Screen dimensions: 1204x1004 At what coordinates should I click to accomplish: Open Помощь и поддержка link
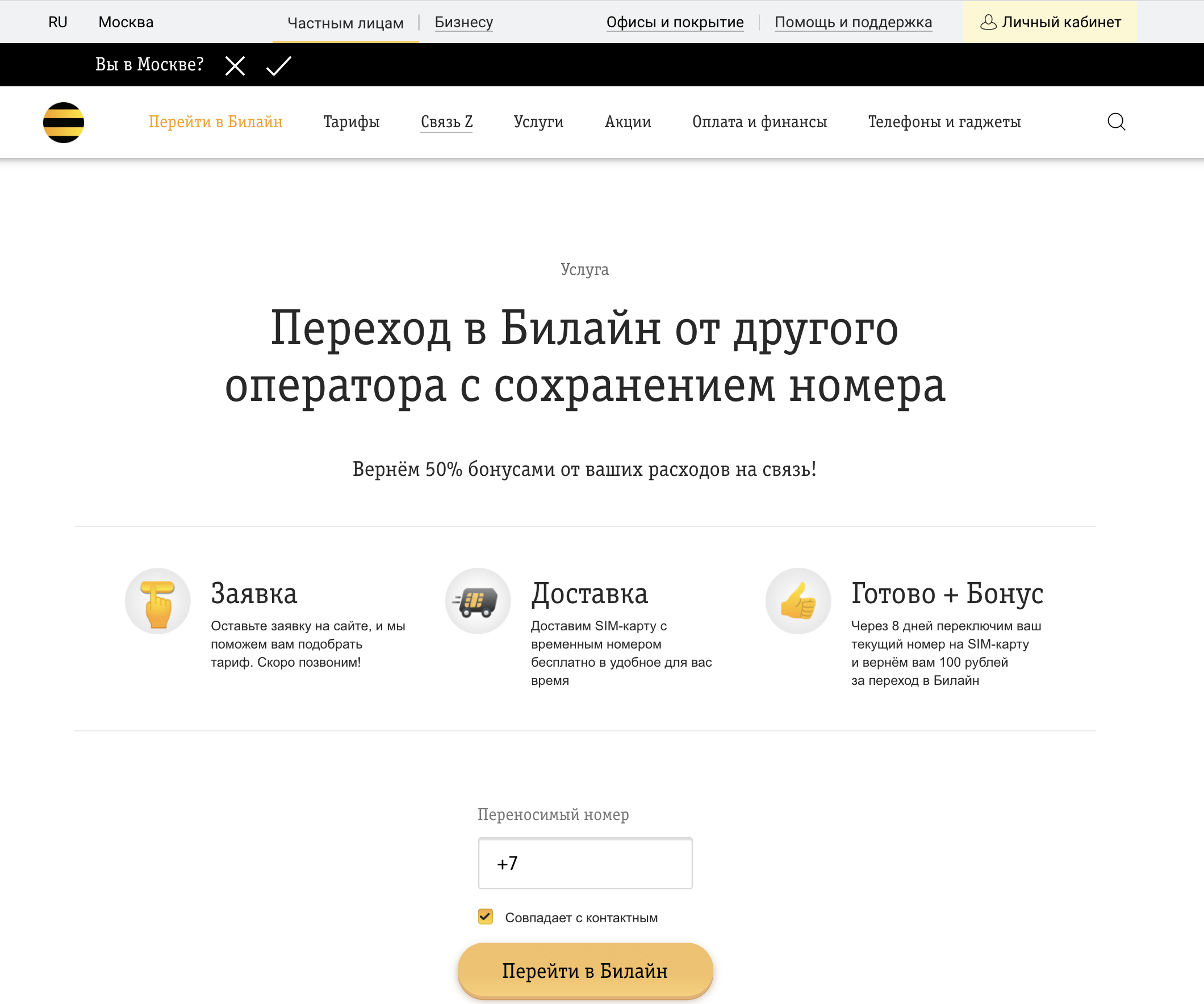[x=853, y=22]
